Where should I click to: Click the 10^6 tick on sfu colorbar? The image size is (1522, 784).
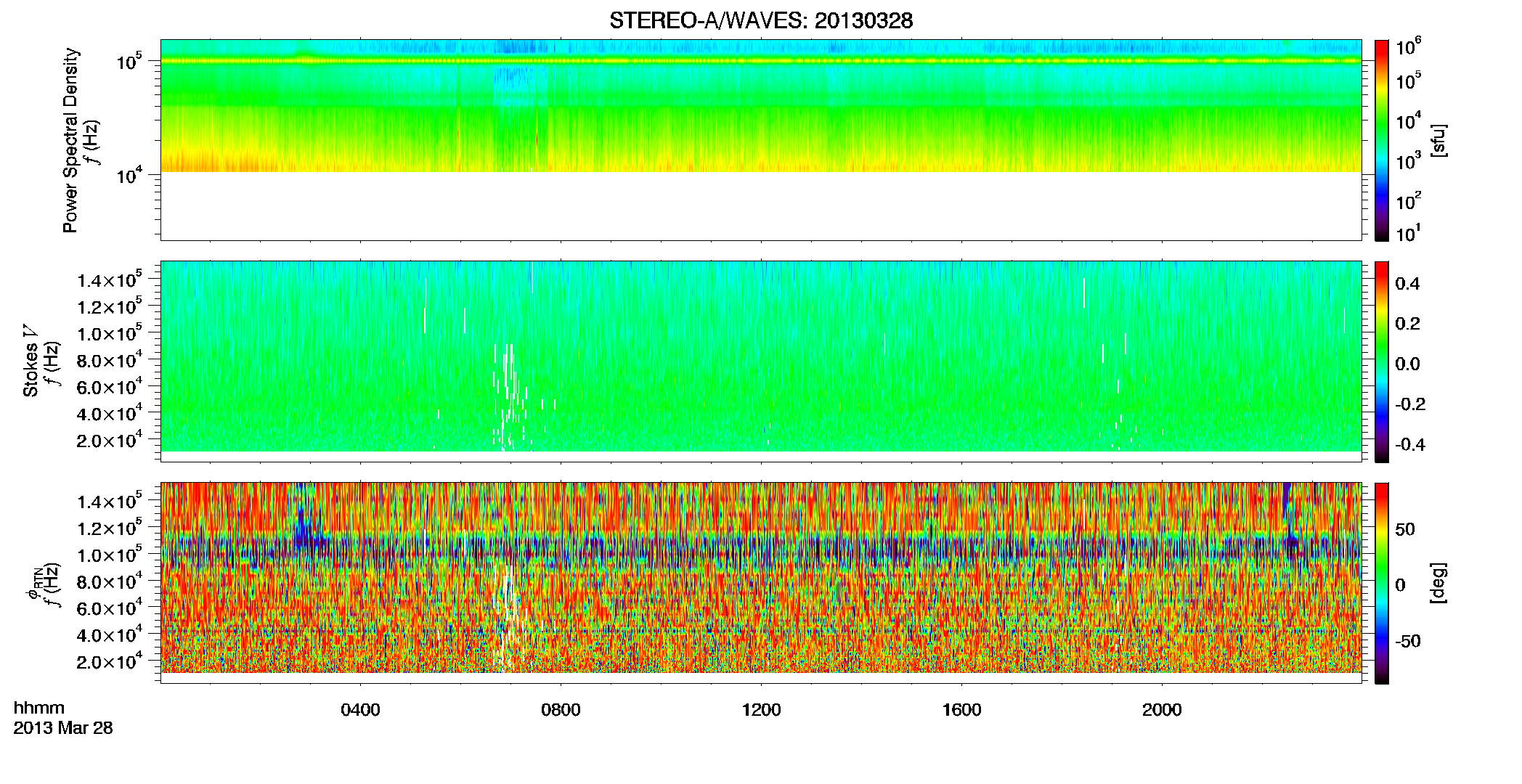point(1408,48)
